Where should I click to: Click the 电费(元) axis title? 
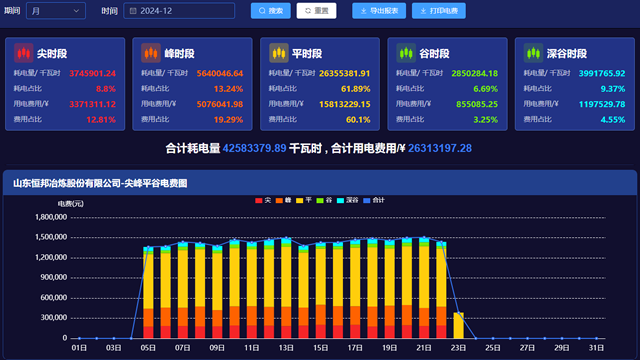(71, 204)
